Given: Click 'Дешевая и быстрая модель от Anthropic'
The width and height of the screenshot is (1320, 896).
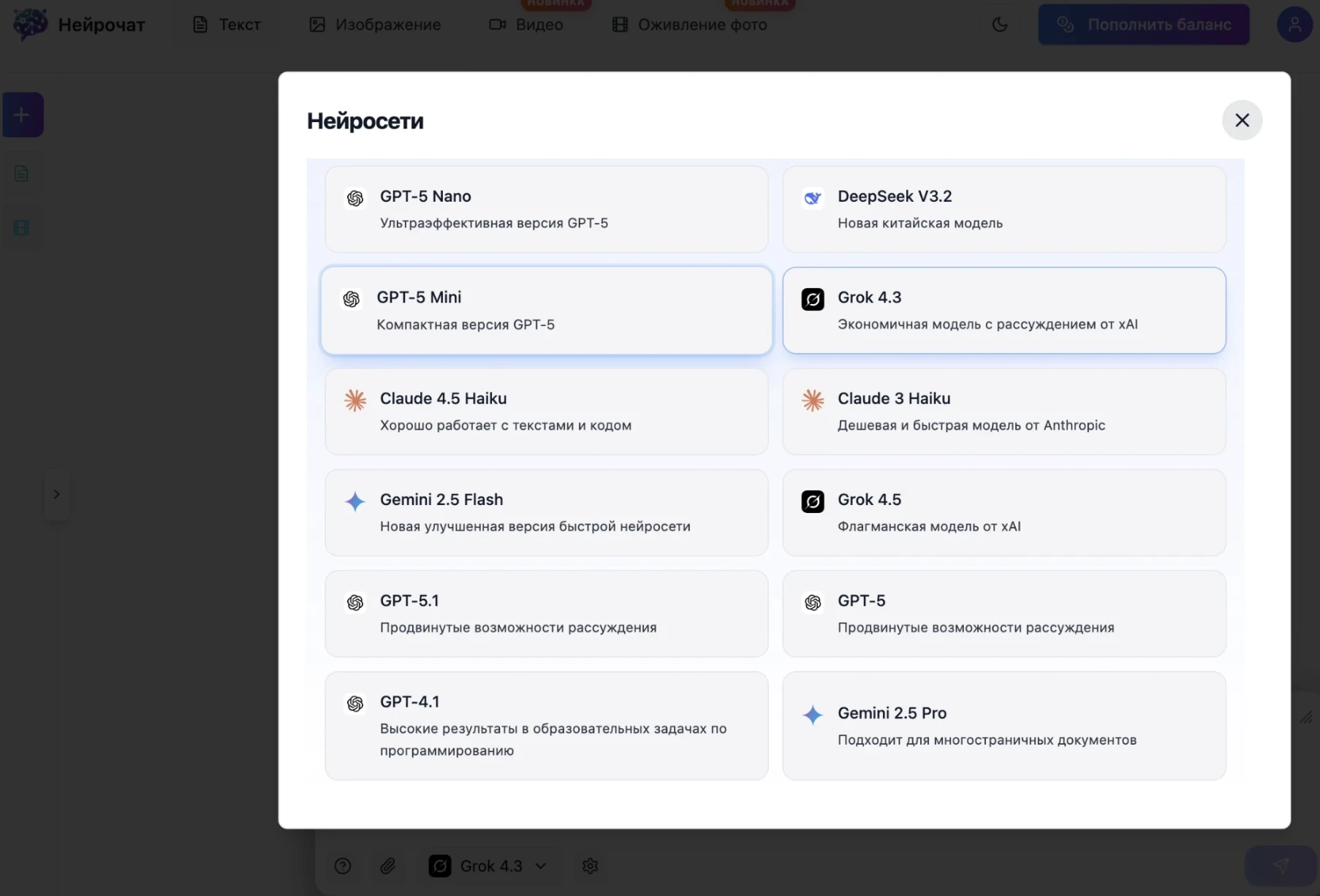Looking at the screenshot, I should (971, 425).
